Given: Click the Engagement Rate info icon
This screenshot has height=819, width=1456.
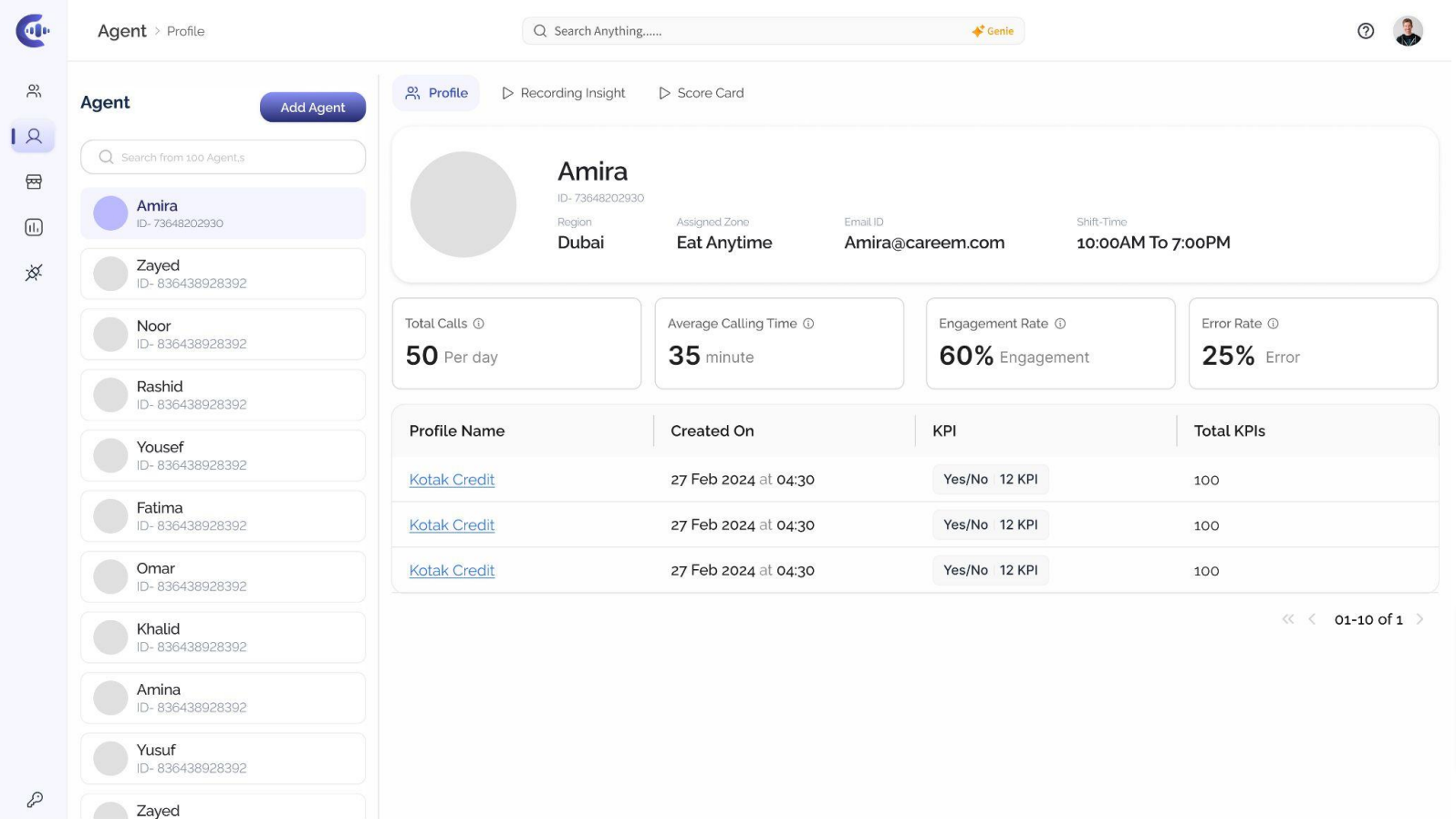Looking at the screenshot, I should pos(1060,324).
